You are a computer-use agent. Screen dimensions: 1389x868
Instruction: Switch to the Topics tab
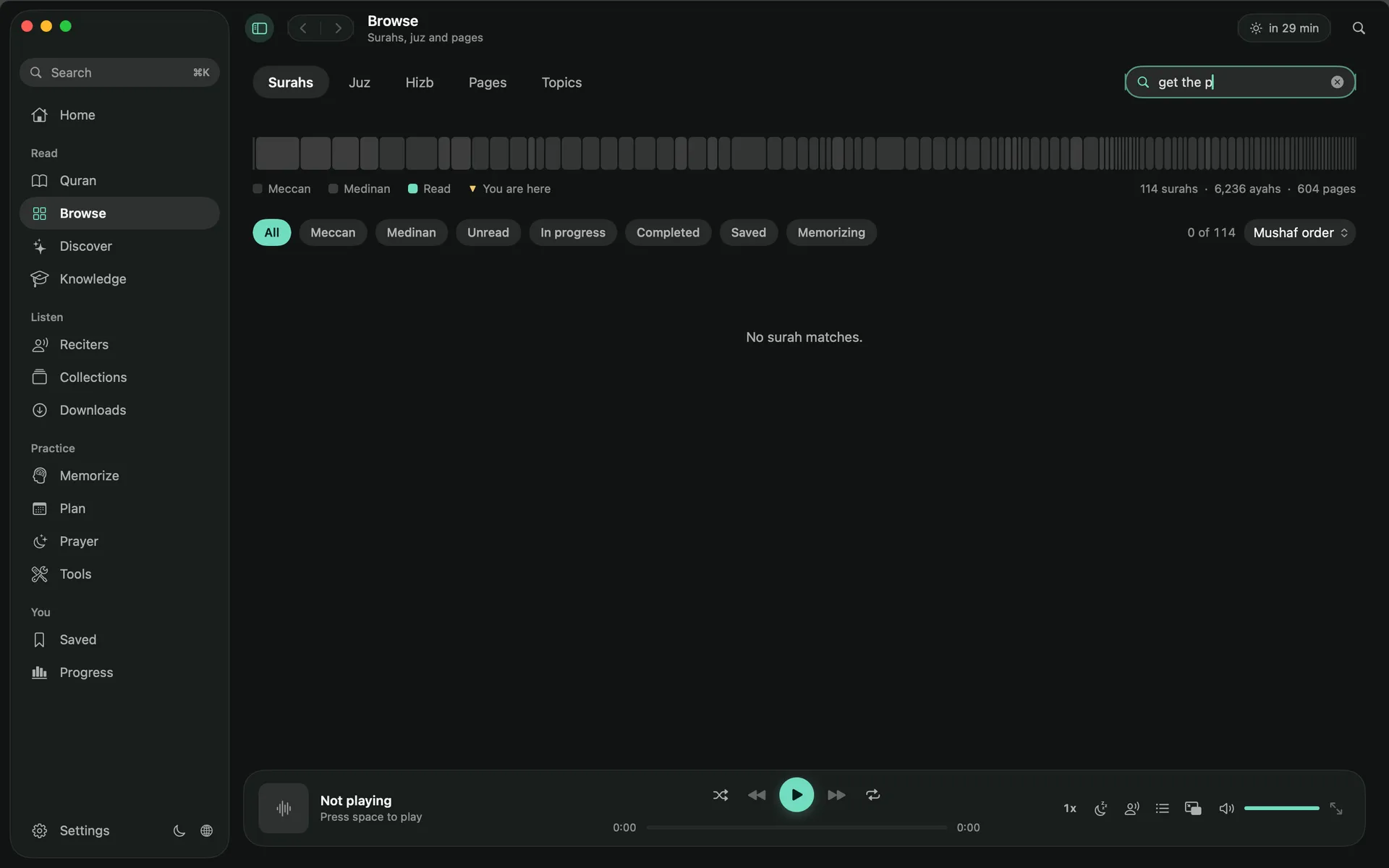(562, 82)
